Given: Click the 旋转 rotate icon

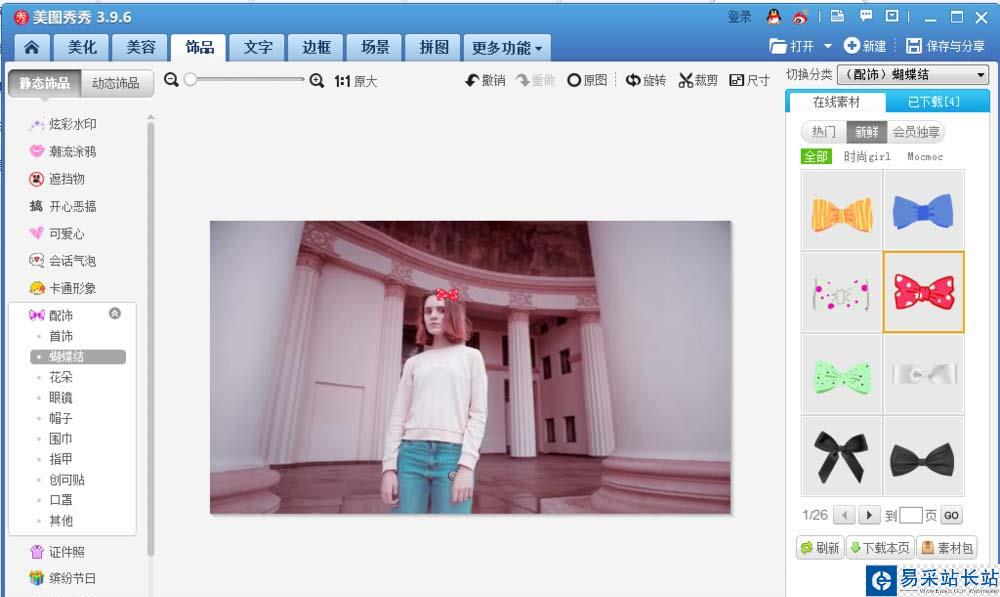Looking at the screenshot, I should tap(633, 80).
